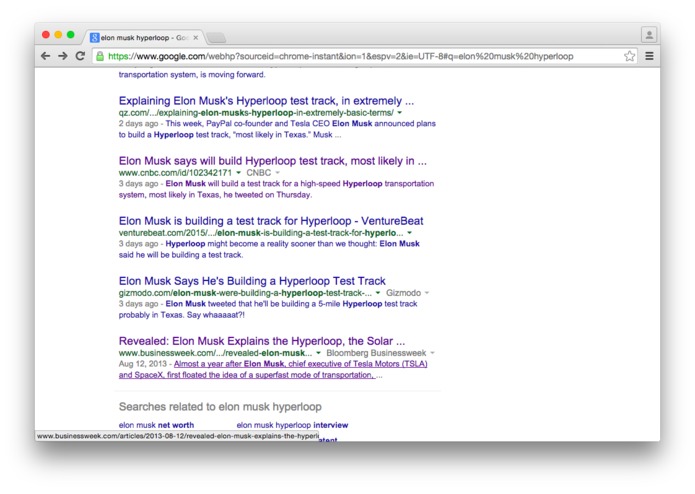Select the elon musk hyperloop tab
Screen dimensions: 695x494
click(144, 38)
